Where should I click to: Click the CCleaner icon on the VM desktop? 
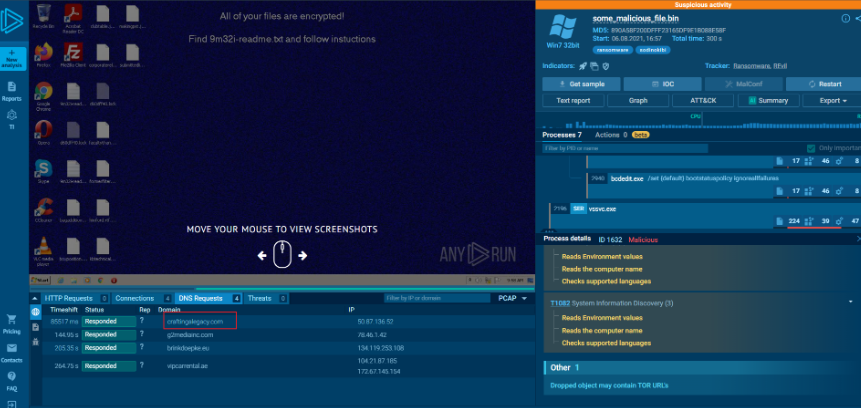coord(43,210)
